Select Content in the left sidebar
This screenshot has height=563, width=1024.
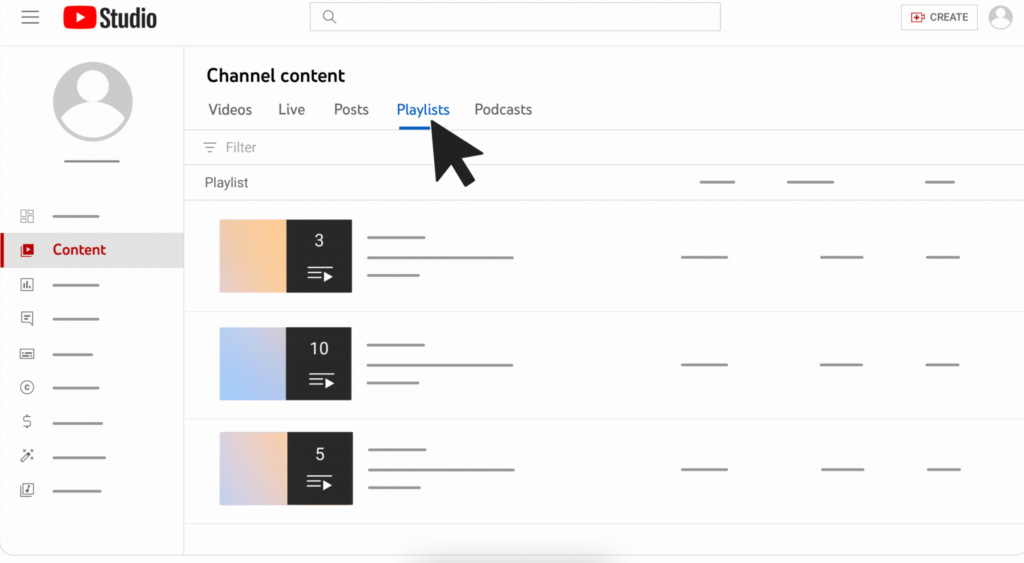click(79, 250)
